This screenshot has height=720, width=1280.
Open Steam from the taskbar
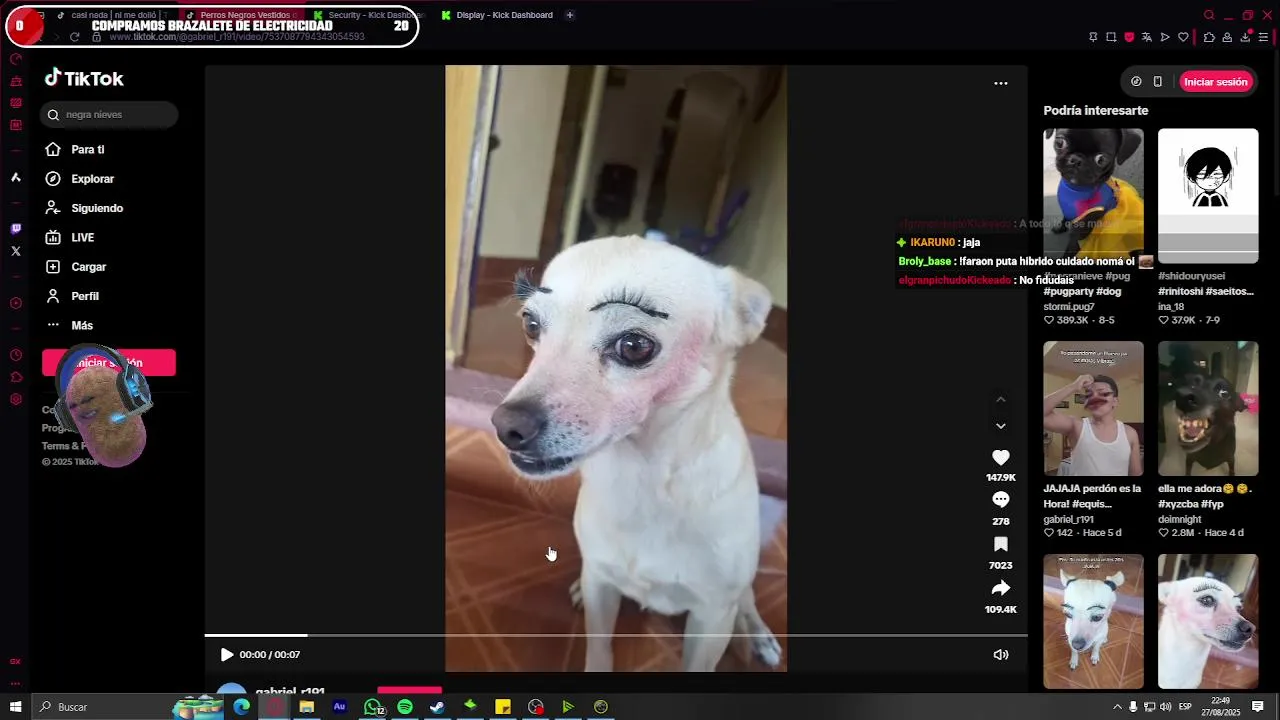pyautogui.click(x=437, y=707)
